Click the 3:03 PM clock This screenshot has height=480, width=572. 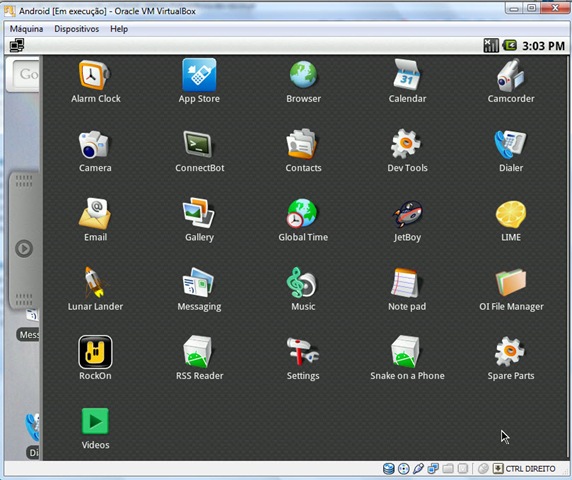543,46
